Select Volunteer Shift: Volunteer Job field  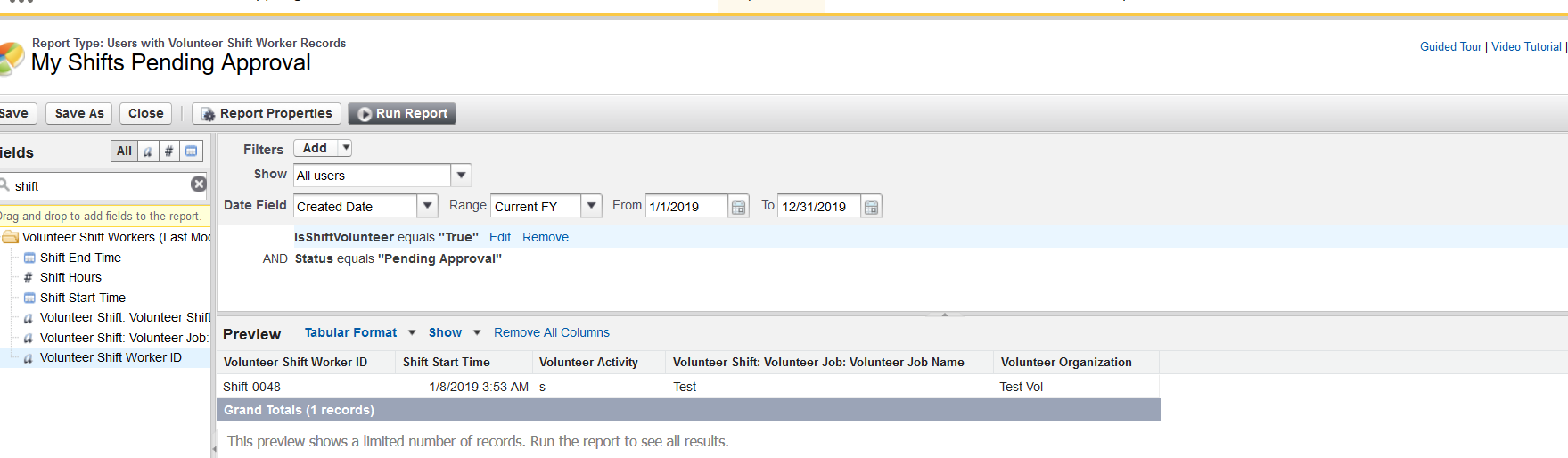tap(123, 338)
